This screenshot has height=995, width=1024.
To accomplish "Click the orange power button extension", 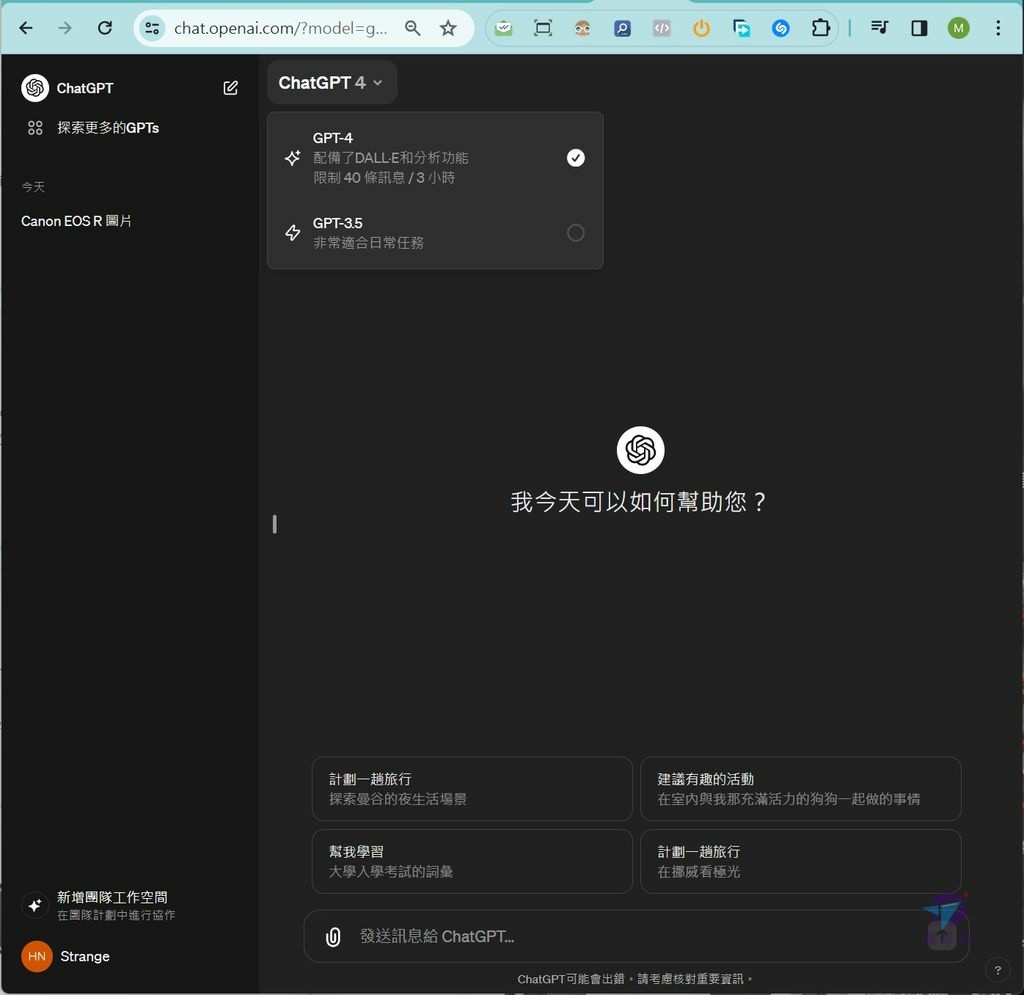I will point(701,28).
